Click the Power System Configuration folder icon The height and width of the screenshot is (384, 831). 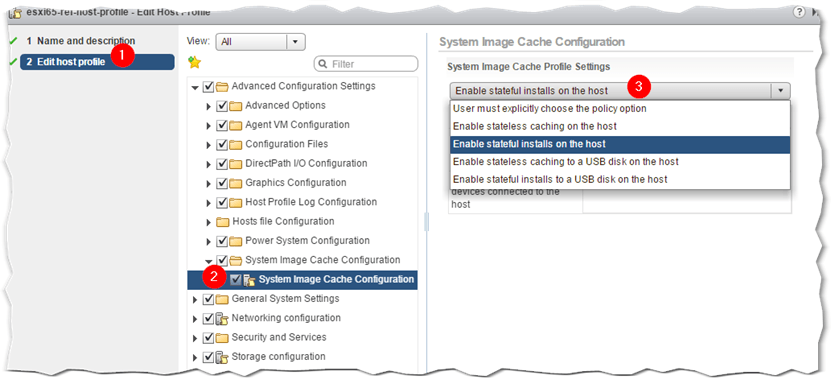tap(235, 242)
